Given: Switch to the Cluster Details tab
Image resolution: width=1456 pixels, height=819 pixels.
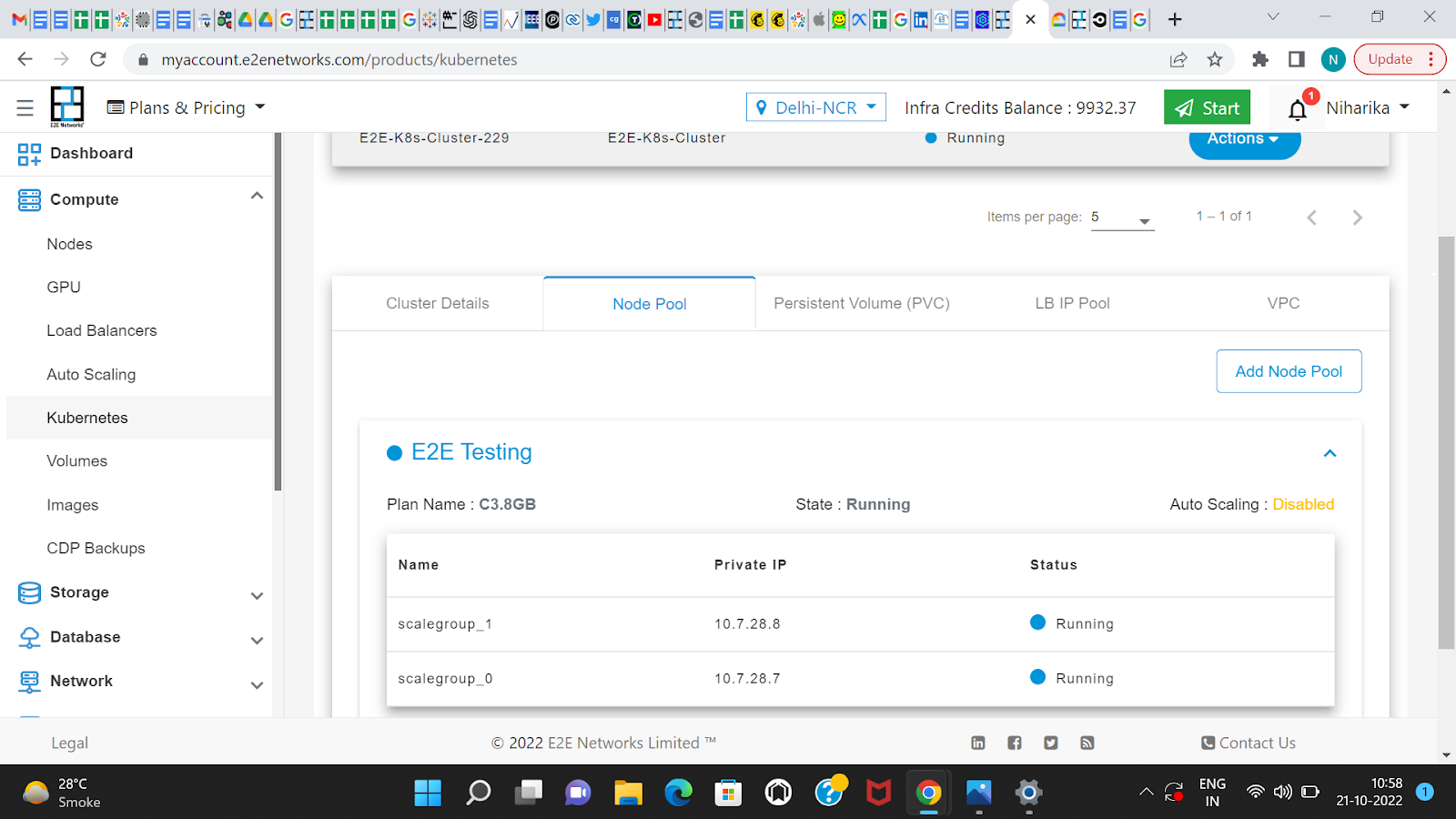Looking at the screenshot, I should click(x=438, y=303).
